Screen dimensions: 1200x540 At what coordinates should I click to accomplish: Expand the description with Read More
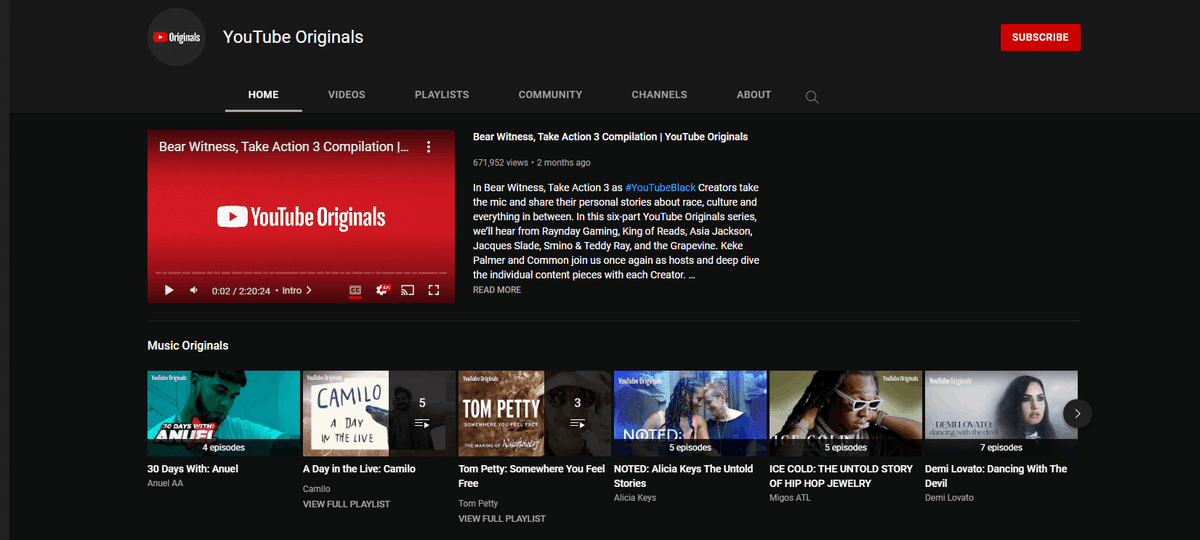(x=497, y=290)
